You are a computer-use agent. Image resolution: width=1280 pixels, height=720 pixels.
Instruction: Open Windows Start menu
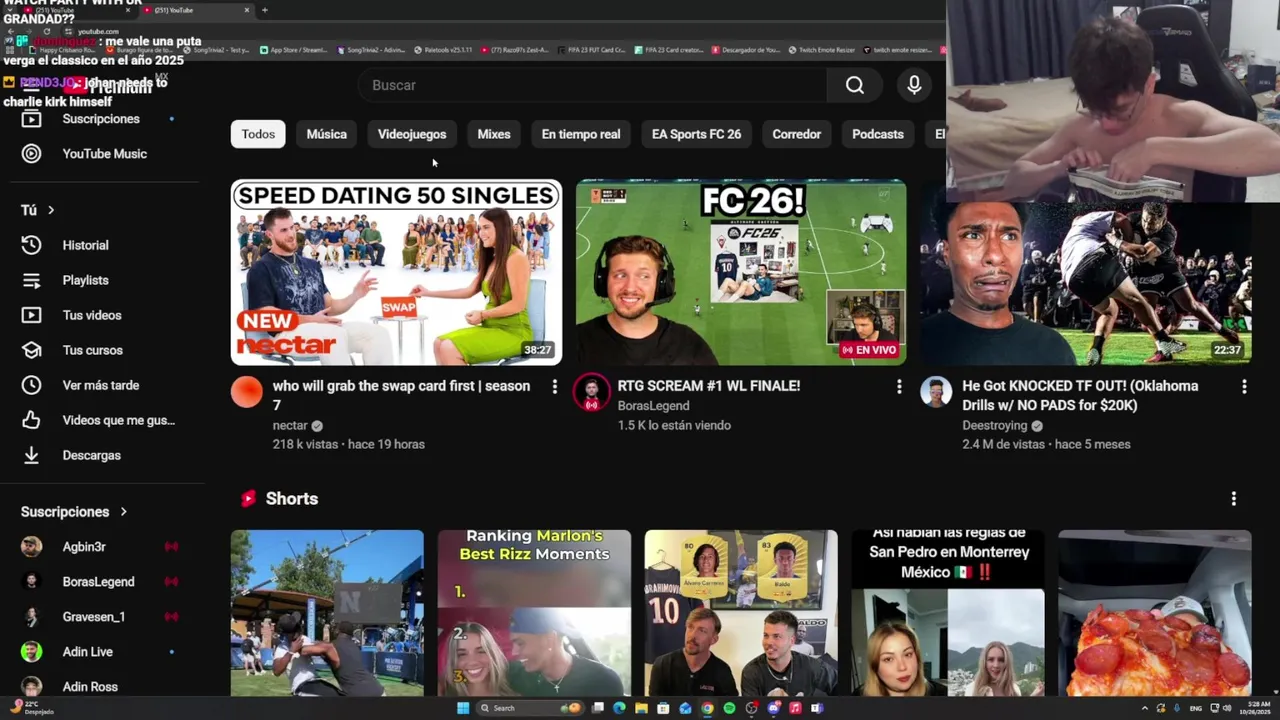[x=463, y=708]
